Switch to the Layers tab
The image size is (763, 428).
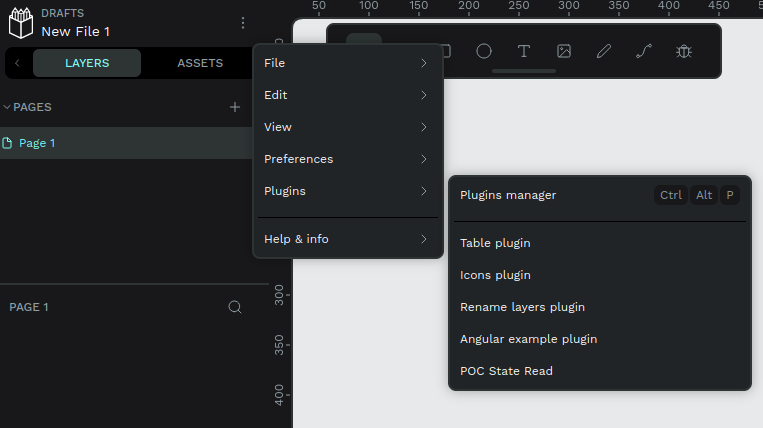click(x=87, y=63)
